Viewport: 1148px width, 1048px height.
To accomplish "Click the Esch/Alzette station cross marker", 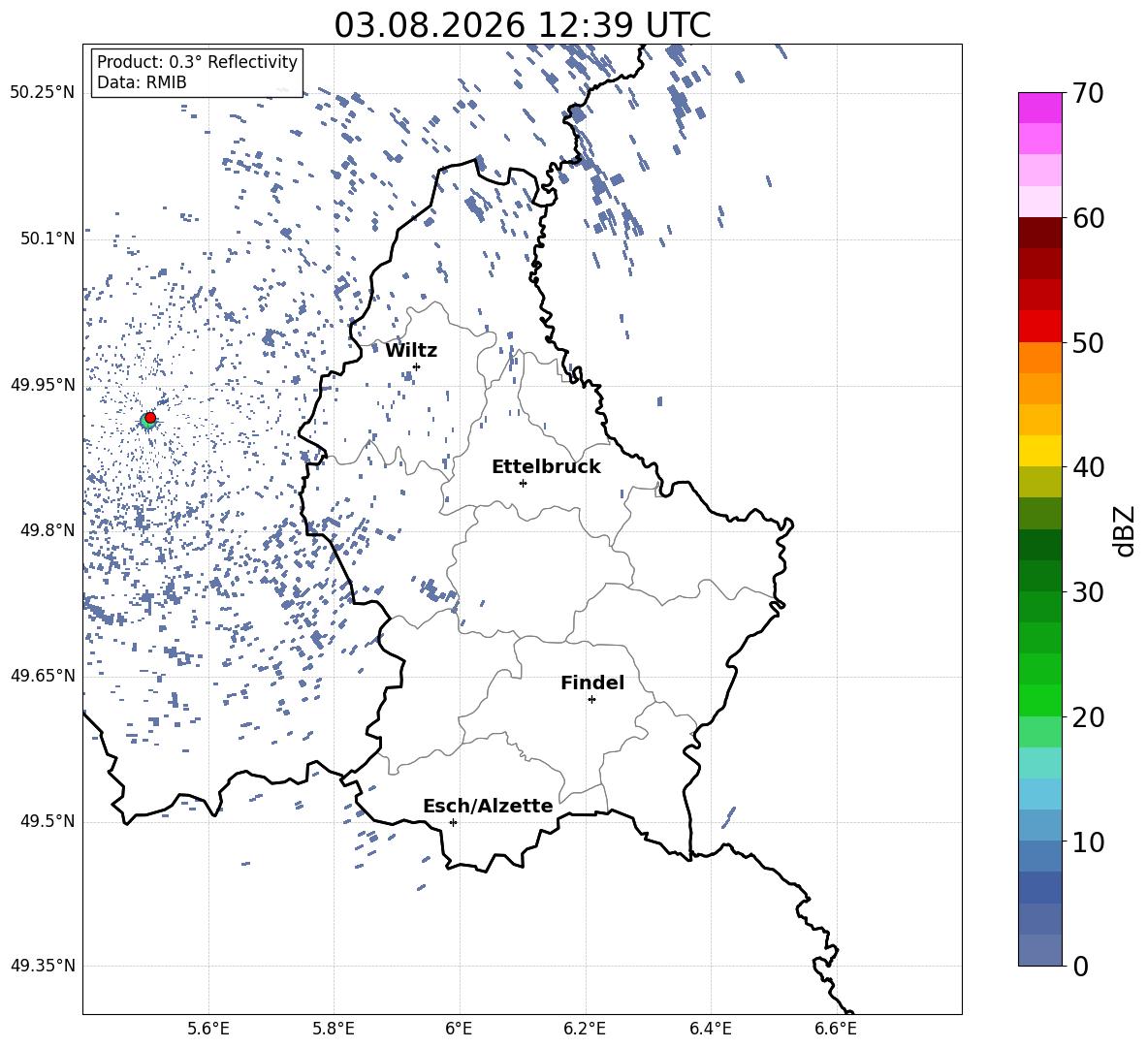I will (453, 822).
